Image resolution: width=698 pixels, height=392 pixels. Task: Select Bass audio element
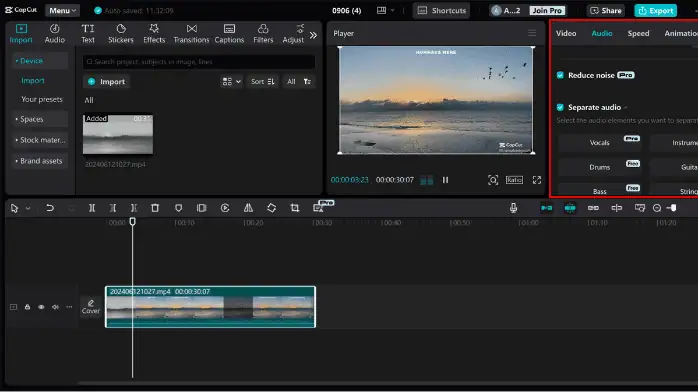(600, 191)
